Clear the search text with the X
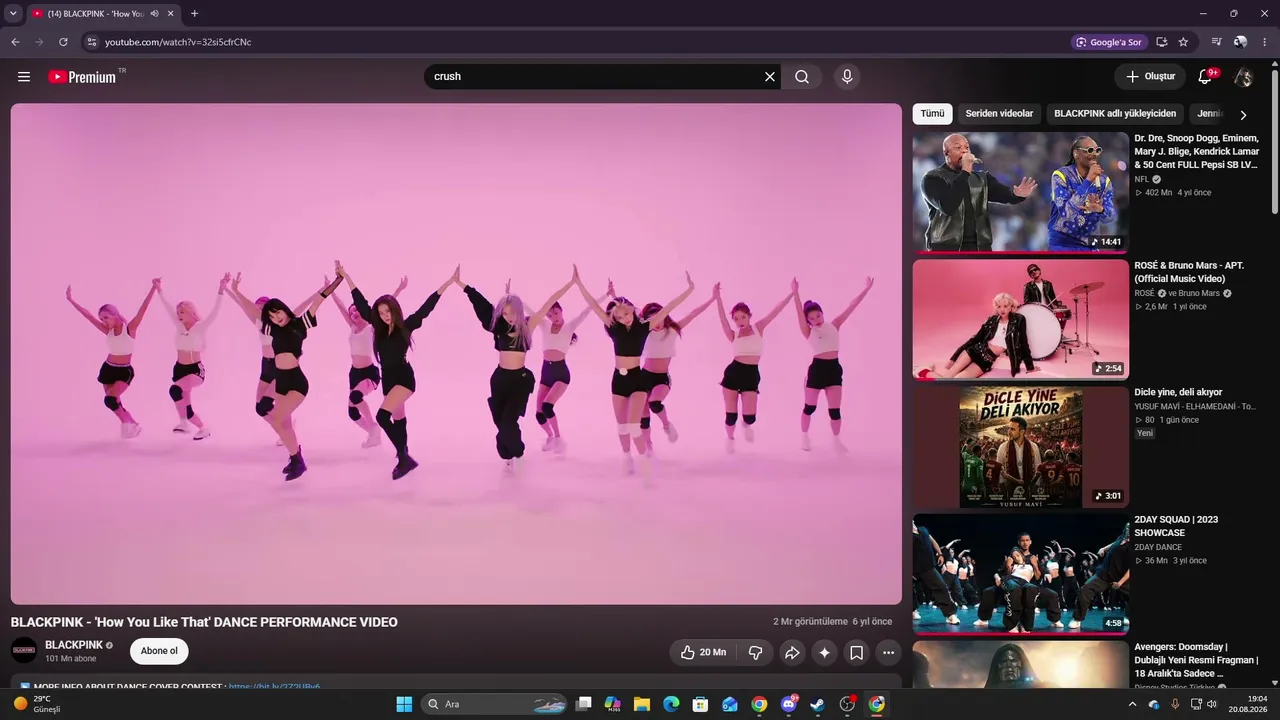The width and height of the screenshot is (1280, 720). [770, 77]
